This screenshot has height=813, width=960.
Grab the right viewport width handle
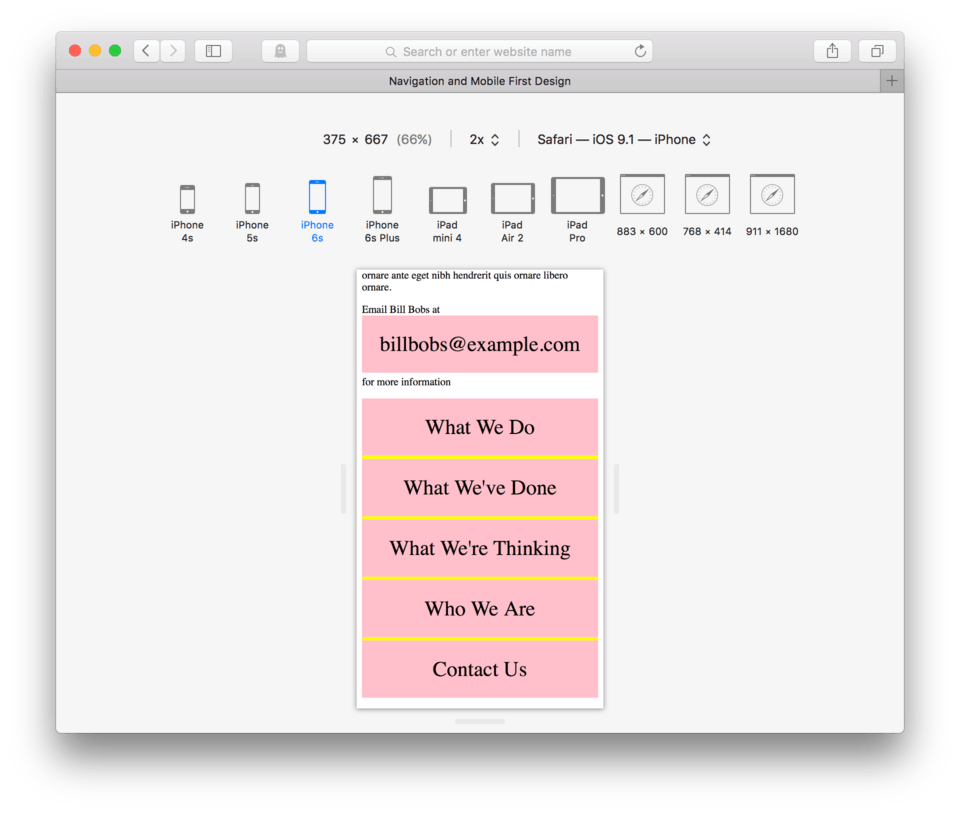617,489
